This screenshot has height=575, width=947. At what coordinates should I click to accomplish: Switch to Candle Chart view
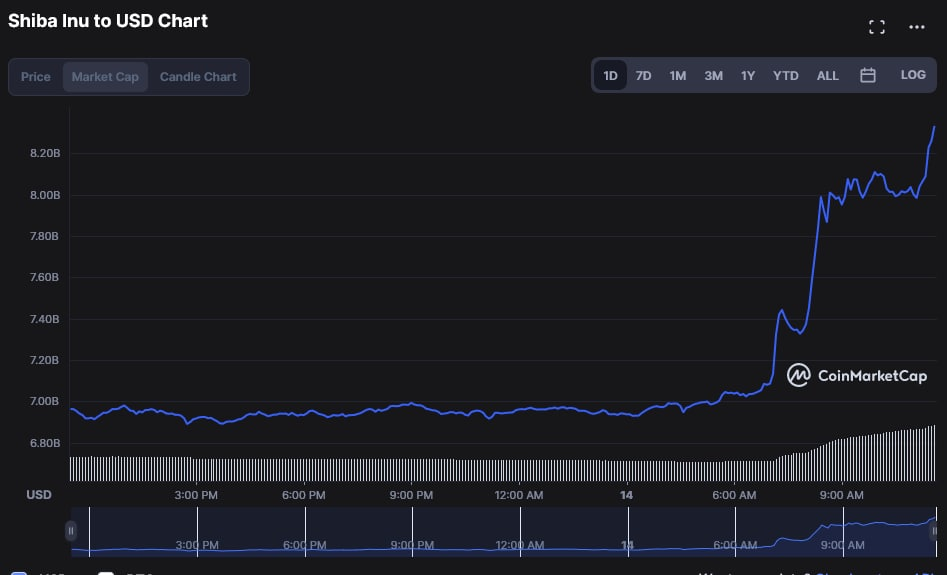(198, 77)
